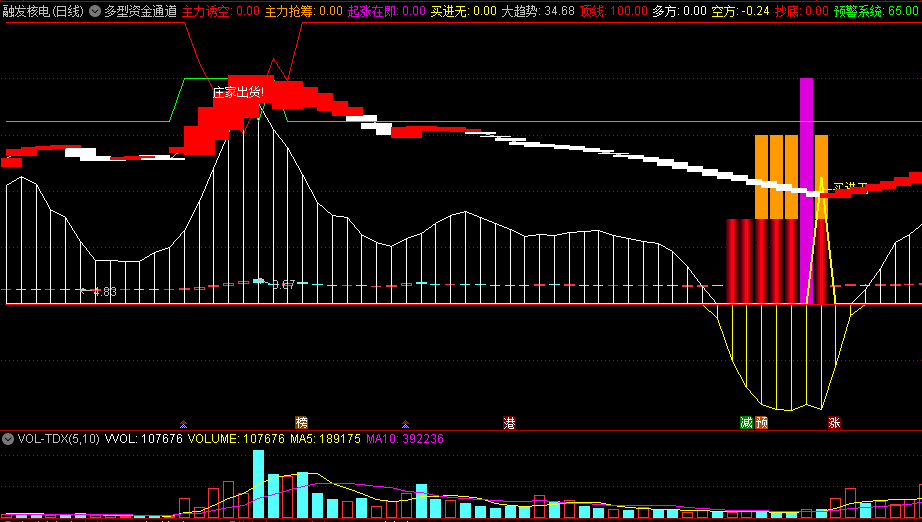The width and height of the screenshot is (922, 522).
Task: Click the 榜 marker icon
Action: (x=301, y=423)
